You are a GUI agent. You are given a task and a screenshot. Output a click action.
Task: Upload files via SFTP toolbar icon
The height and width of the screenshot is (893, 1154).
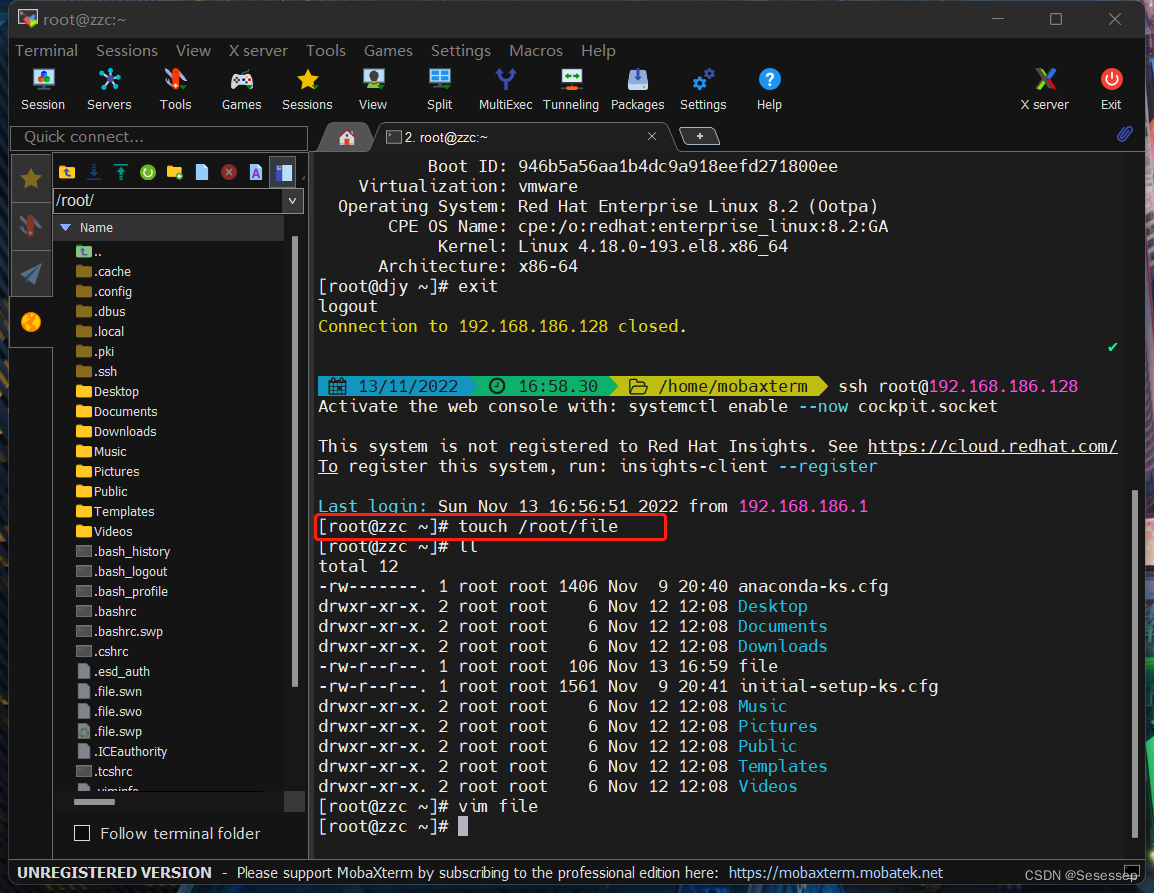121,172
